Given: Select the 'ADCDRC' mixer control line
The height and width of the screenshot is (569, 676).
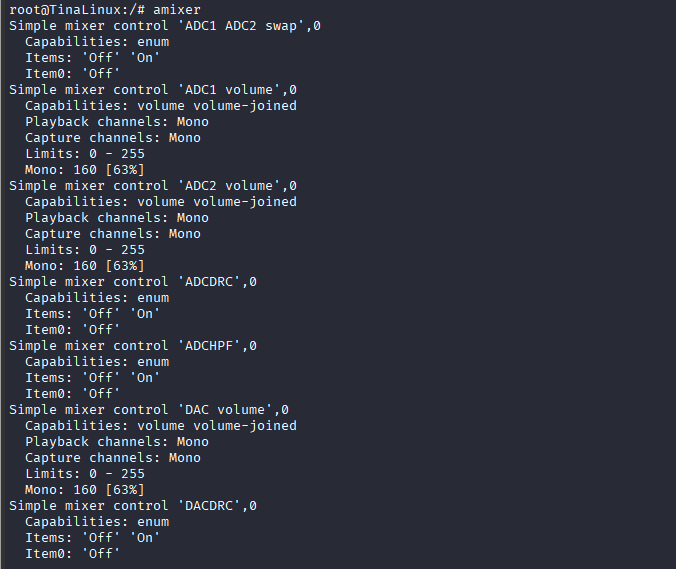Looking at the screenshot, I should click(x=133, y=282).
